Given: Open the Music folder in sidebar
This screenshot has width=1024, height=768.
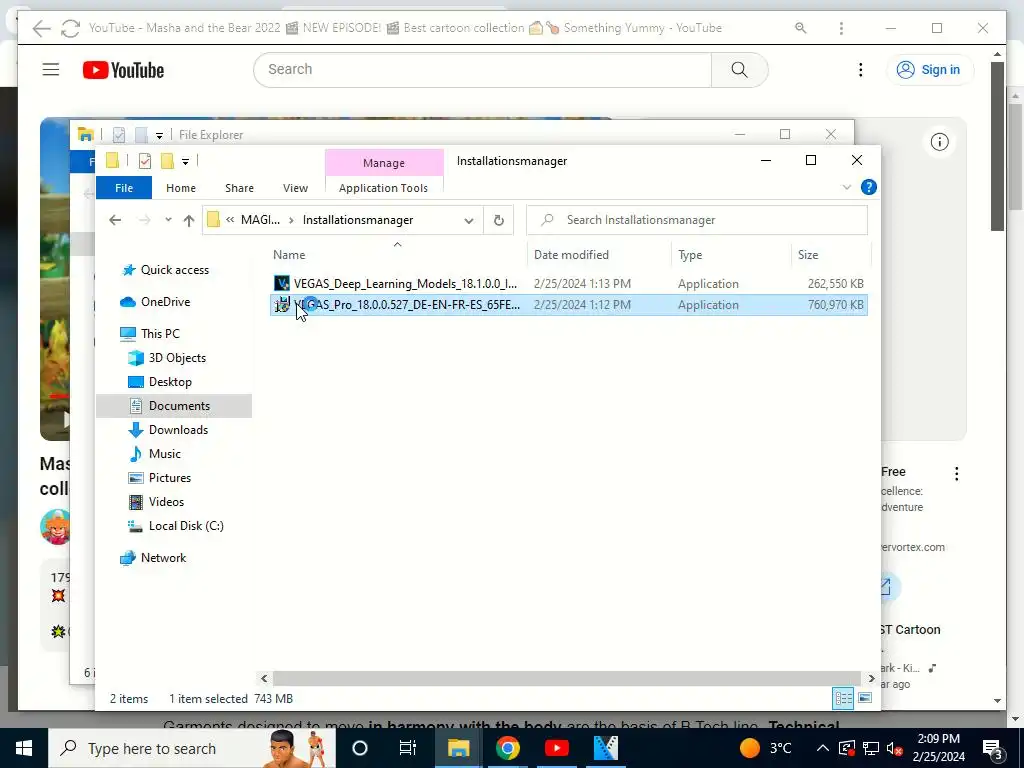Looking at the screenshot, I should (x=165, y=454).
